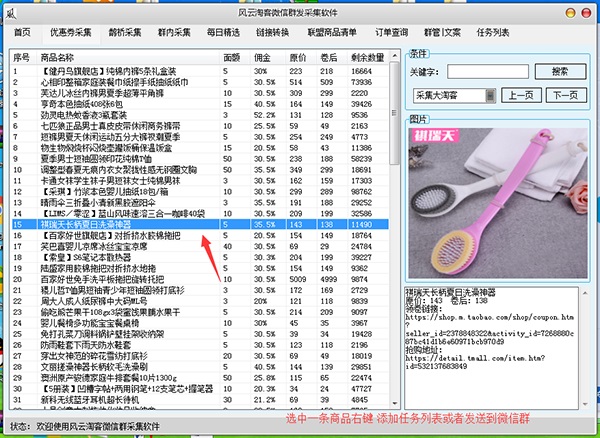Click the status bar welcome message
The height and width of the screenshot is (438, 600).
pos(98,427)
